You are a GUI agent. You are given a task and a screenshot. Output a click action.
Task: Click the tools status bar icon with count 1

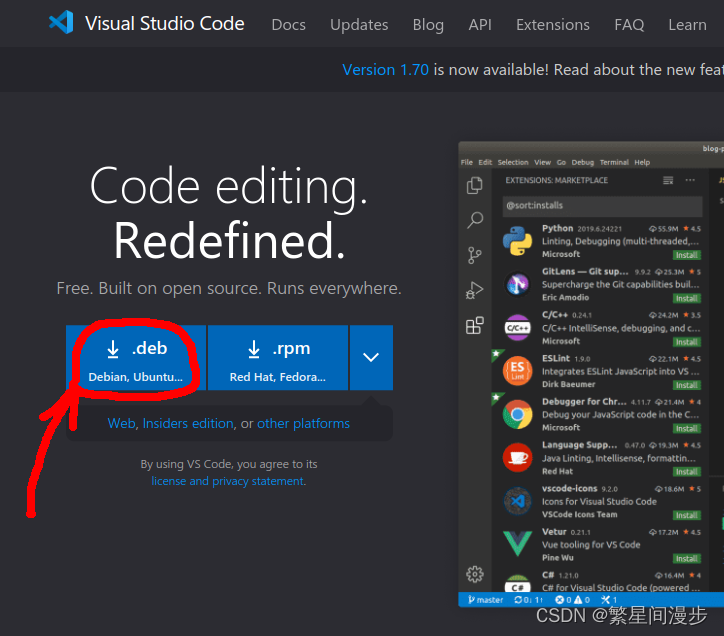(x=609, y=600)
